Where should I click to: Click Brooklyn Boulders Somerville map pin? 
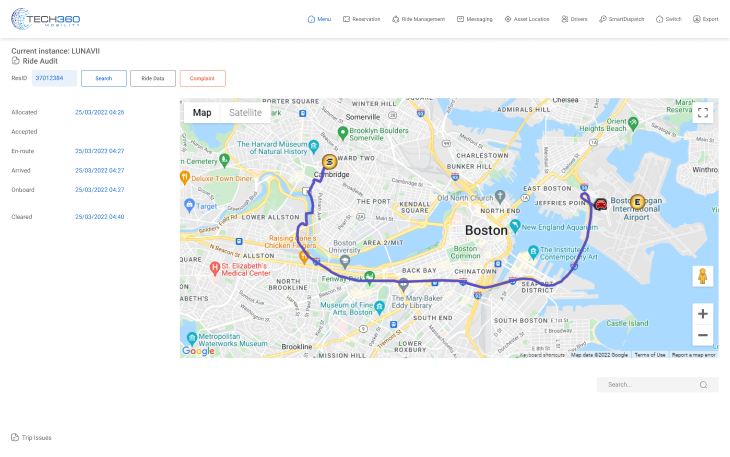click(x=343, y=133)
